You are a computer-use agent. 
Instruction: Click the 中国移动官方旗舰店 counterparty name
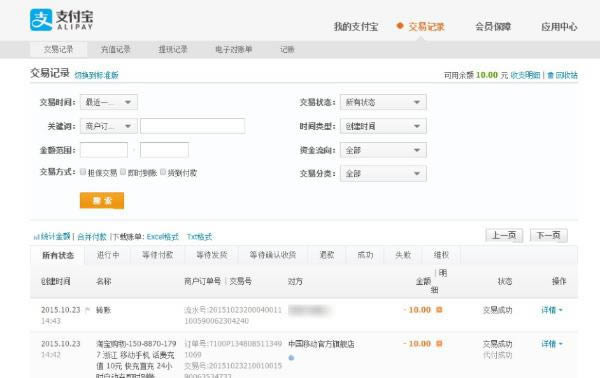[x=321, y=344]
